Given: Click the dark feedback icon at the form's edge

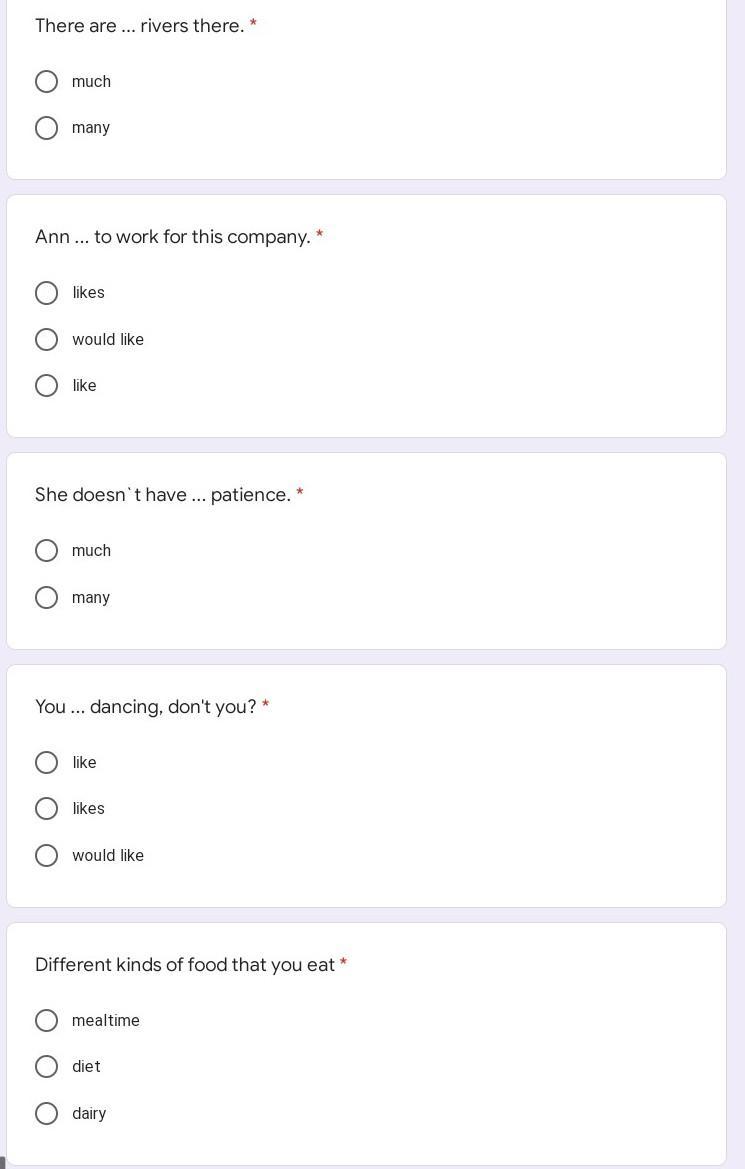Looking at the screenshot, I should pos(3,1162).
